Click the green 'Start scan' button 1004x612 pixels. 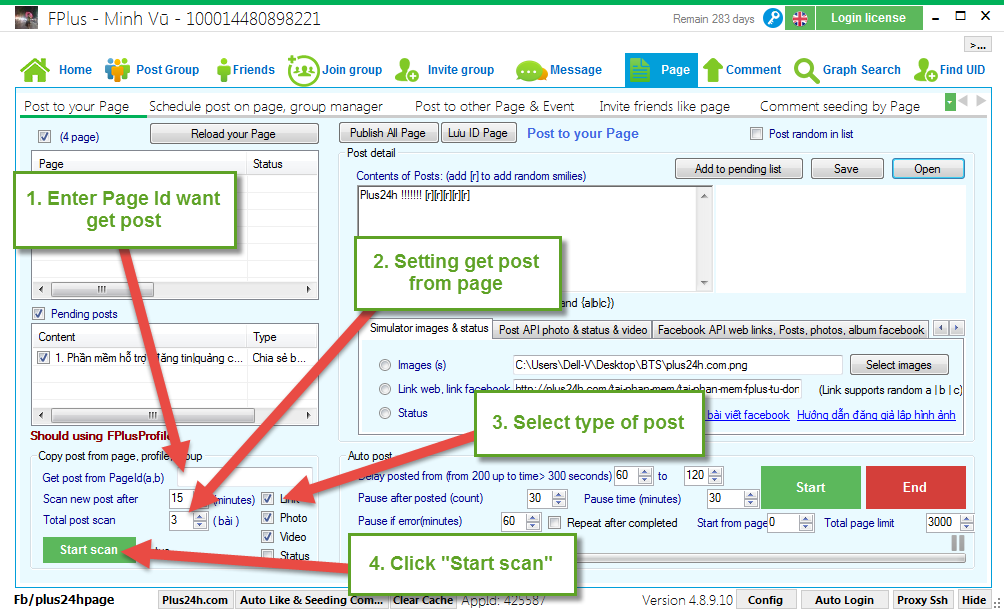click(89, 549)
